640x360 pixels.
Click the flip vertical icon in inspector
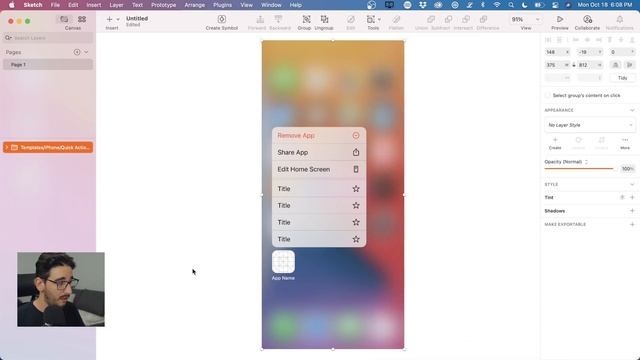coord(630,65)
